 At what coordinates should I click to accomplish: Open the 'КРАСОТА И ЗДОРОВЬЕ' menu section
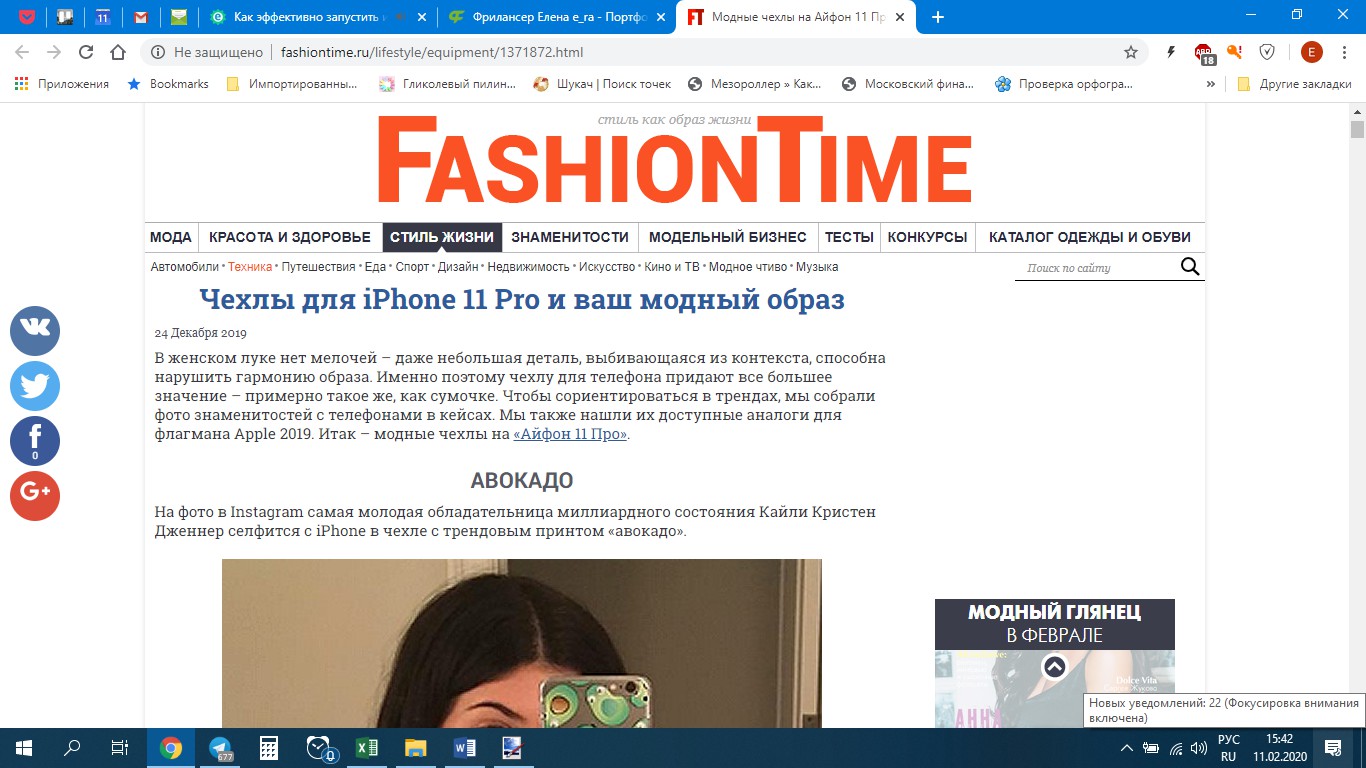[290, 237]
